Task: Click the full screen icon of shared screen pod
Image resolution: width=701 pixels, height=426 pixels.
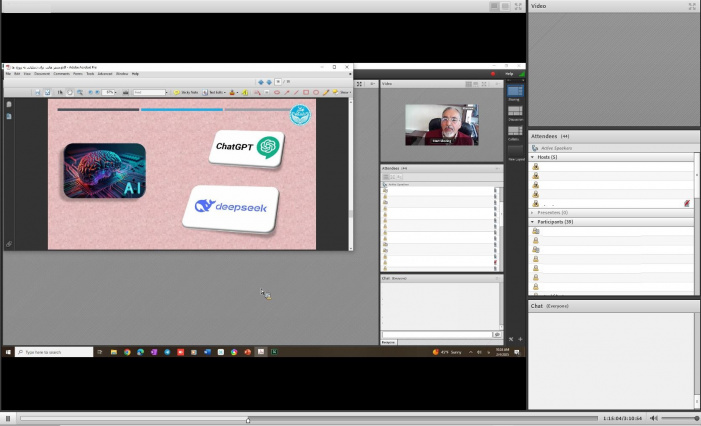Action: 359,84
